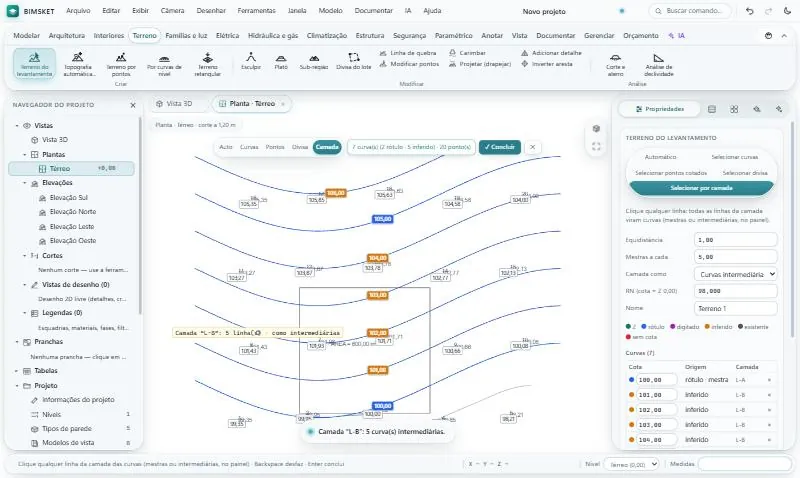Image resolution: width=800 pixels, height=478 pixels.
Task: Switch to Arquitetura ribbon tab
Action: [x=67, y=36]
